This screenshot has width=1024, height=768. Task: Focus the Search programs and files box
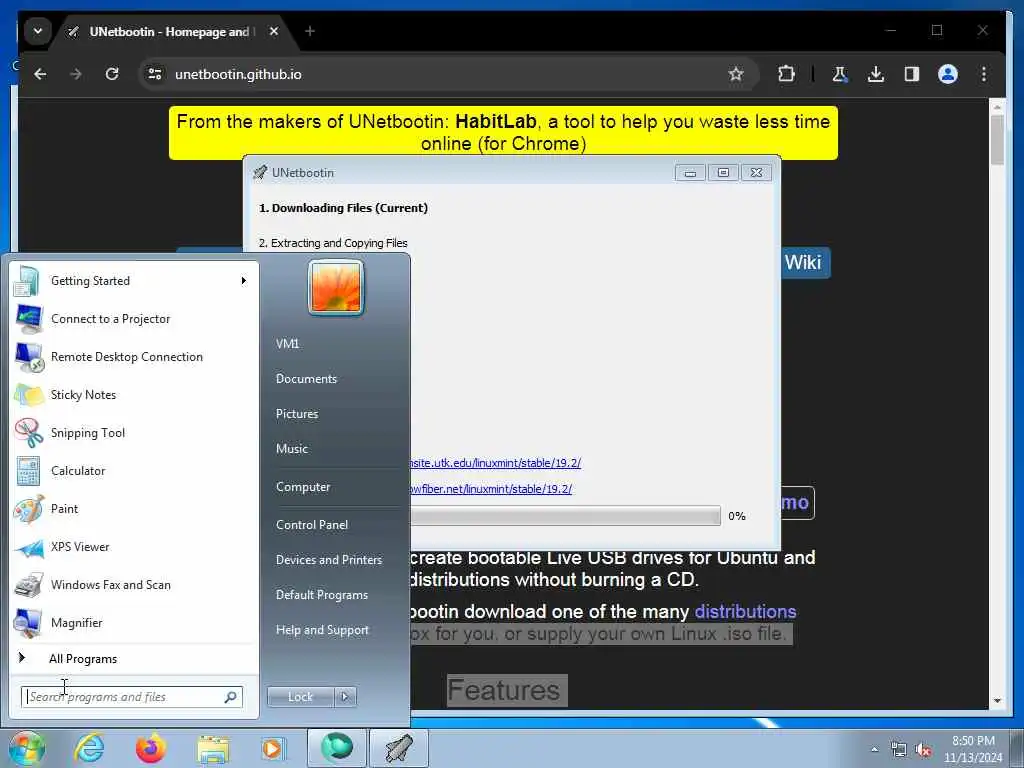pos(132,697)
